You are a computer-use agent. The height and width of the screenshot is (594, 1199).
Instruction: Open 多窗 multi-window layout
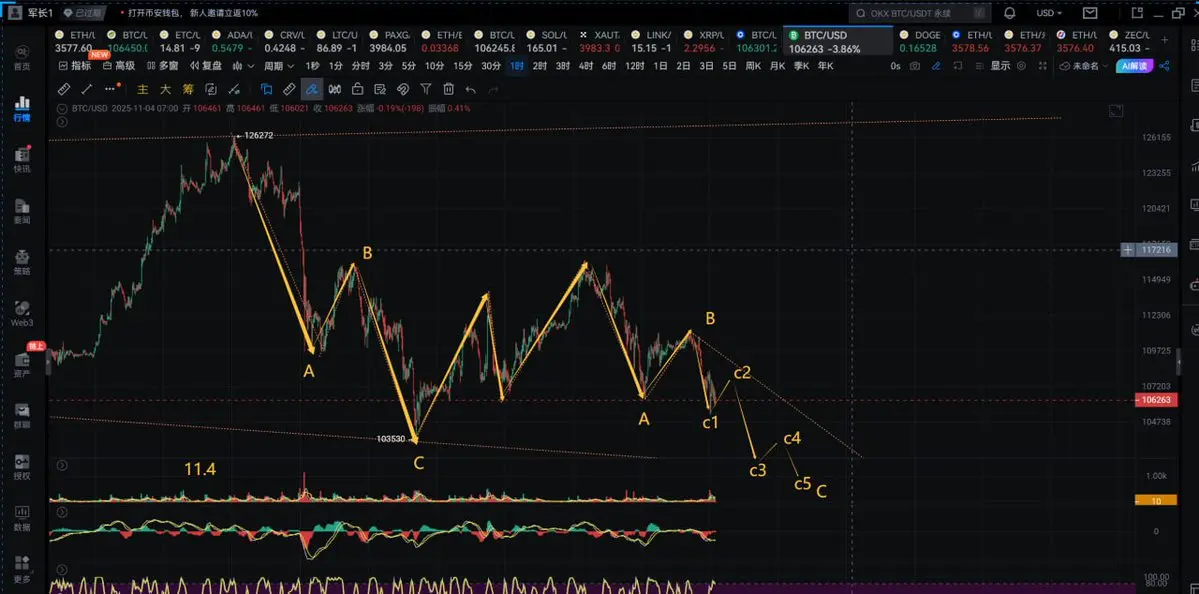point(162,66)
